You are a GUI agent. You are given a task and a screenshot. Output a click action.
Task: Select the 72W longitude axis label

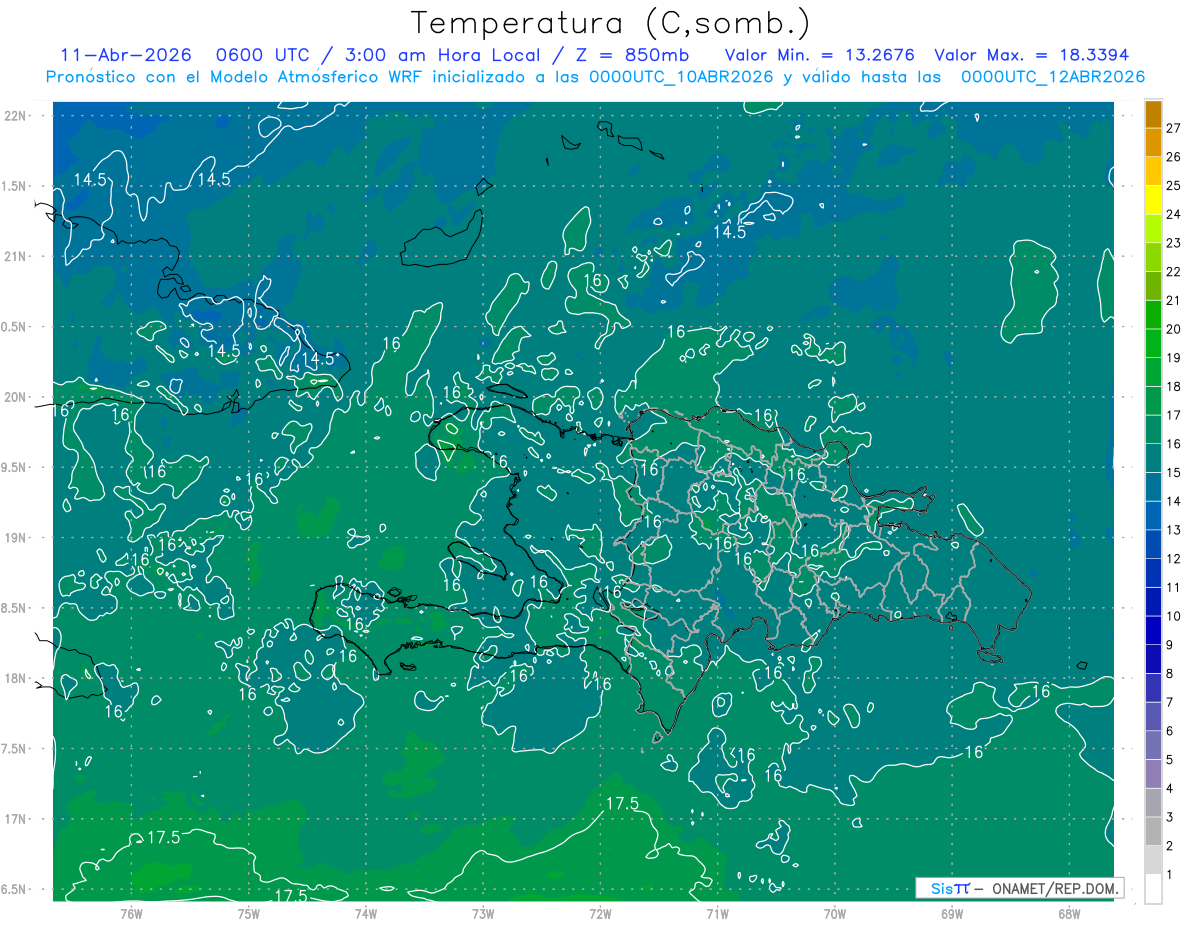600,913
